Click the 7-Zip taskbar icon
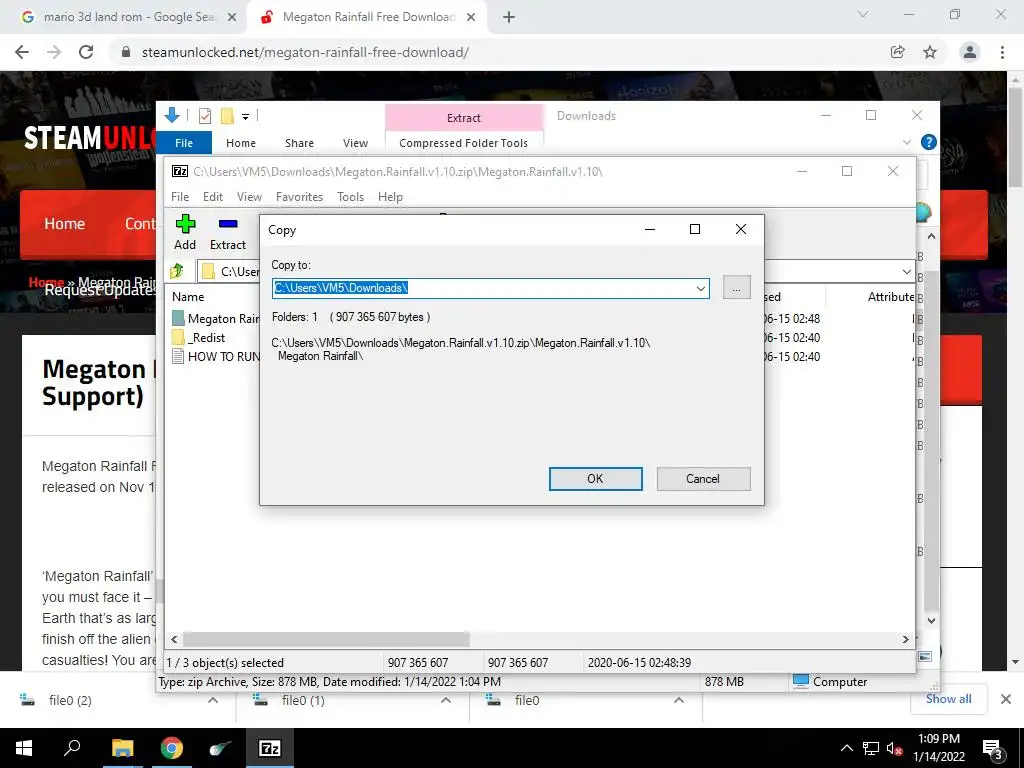 coord(270,748)
